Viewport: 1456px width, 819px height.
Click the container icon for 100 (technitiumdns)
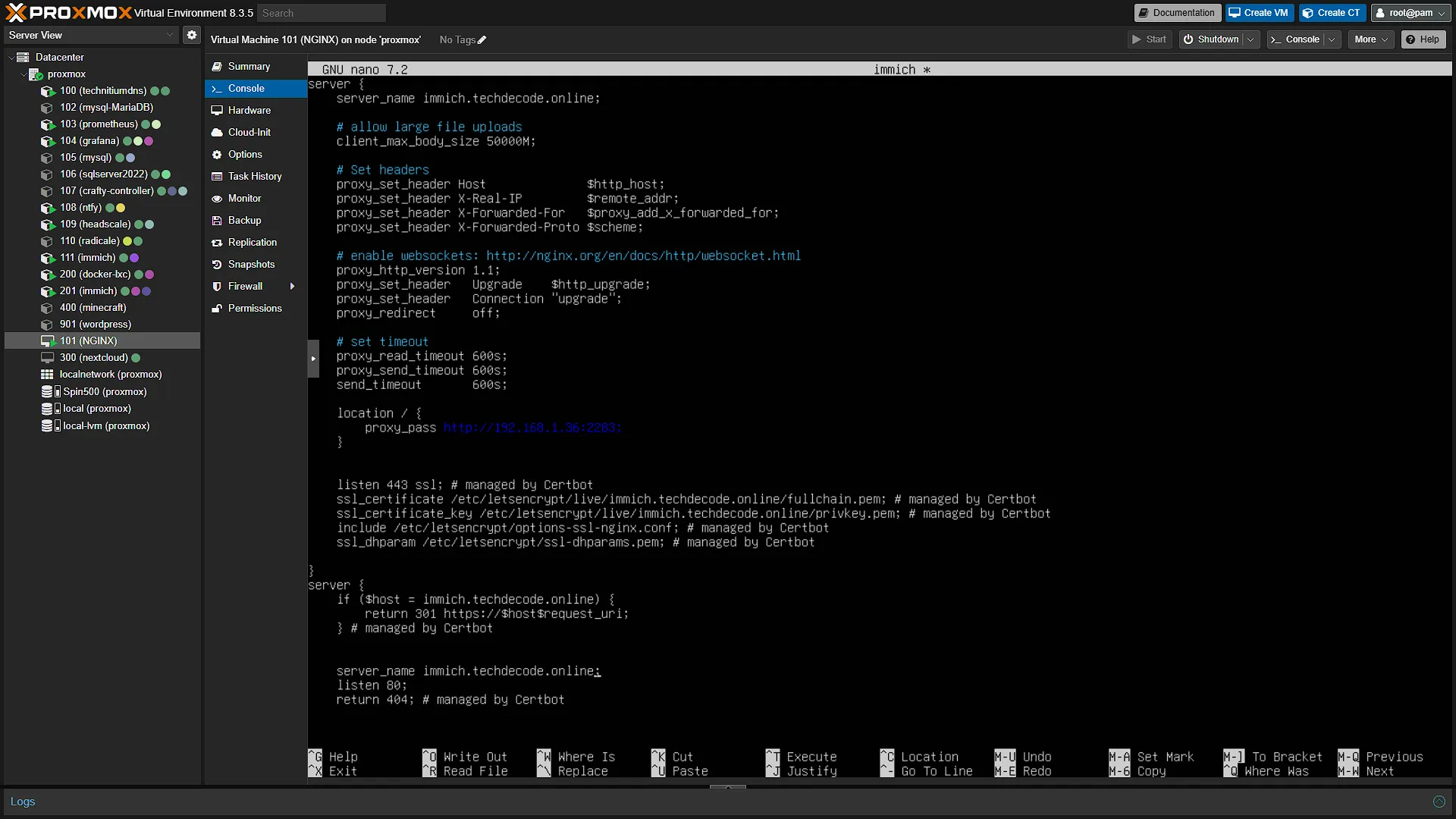[48, 91]
